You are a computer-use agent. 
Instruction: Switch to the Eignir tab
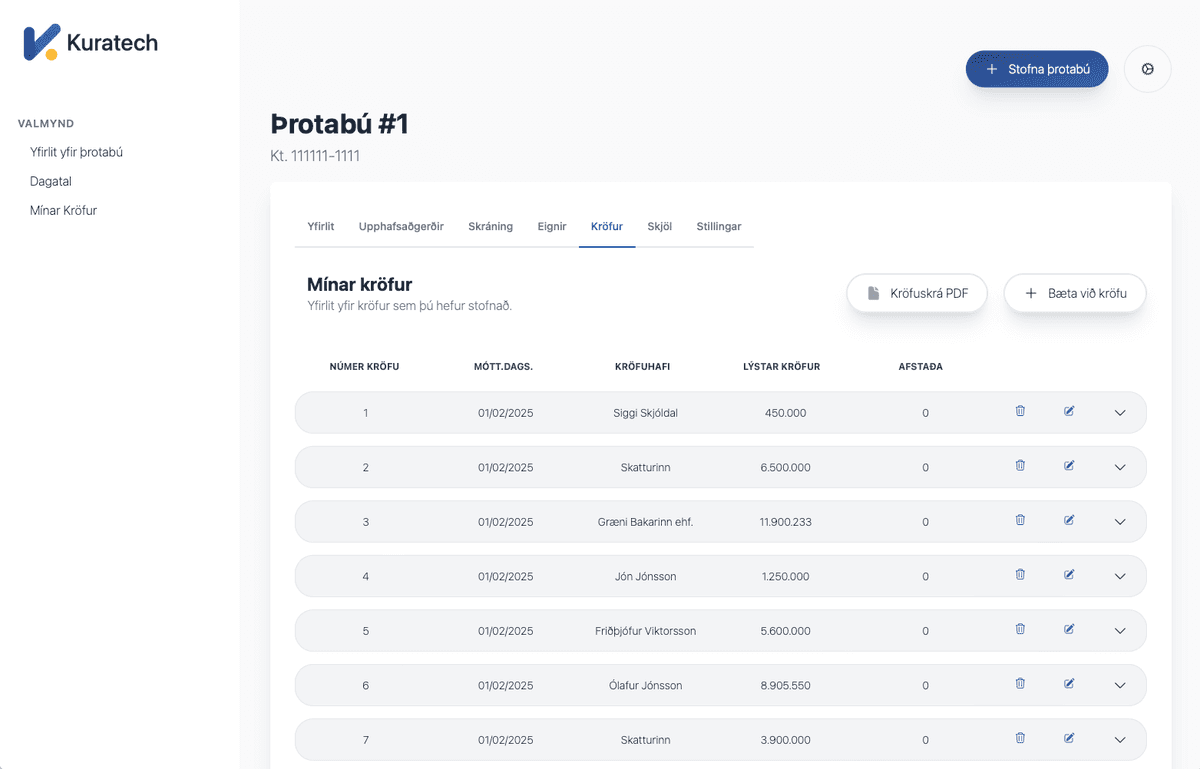pos(552,227)
